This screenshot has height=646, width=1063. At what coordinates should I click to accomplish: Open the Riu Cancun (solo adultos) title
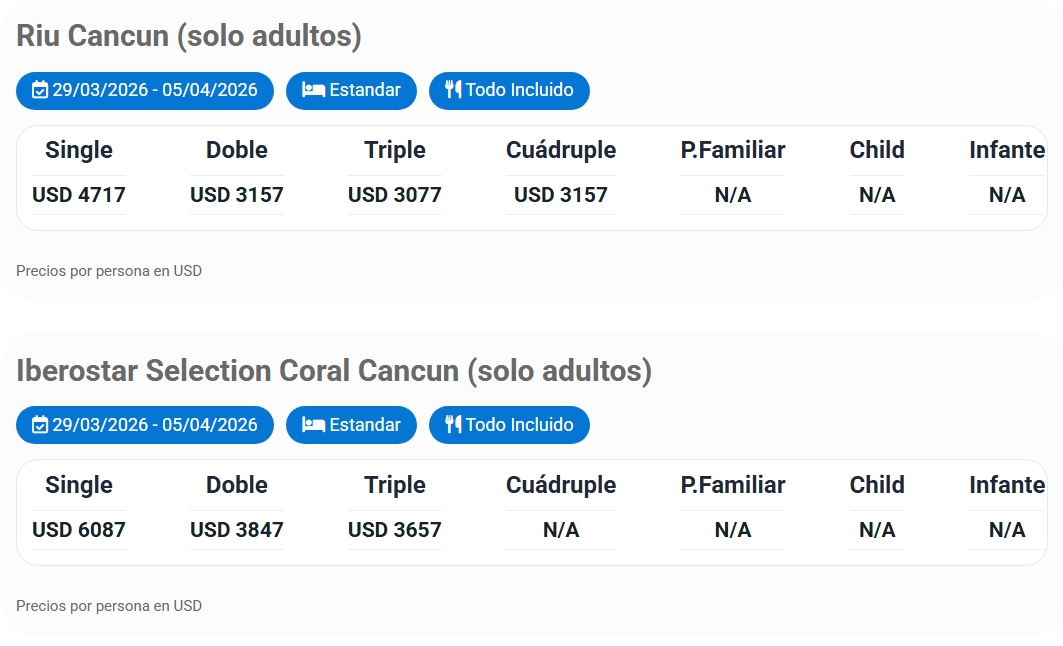pos(189,36)
